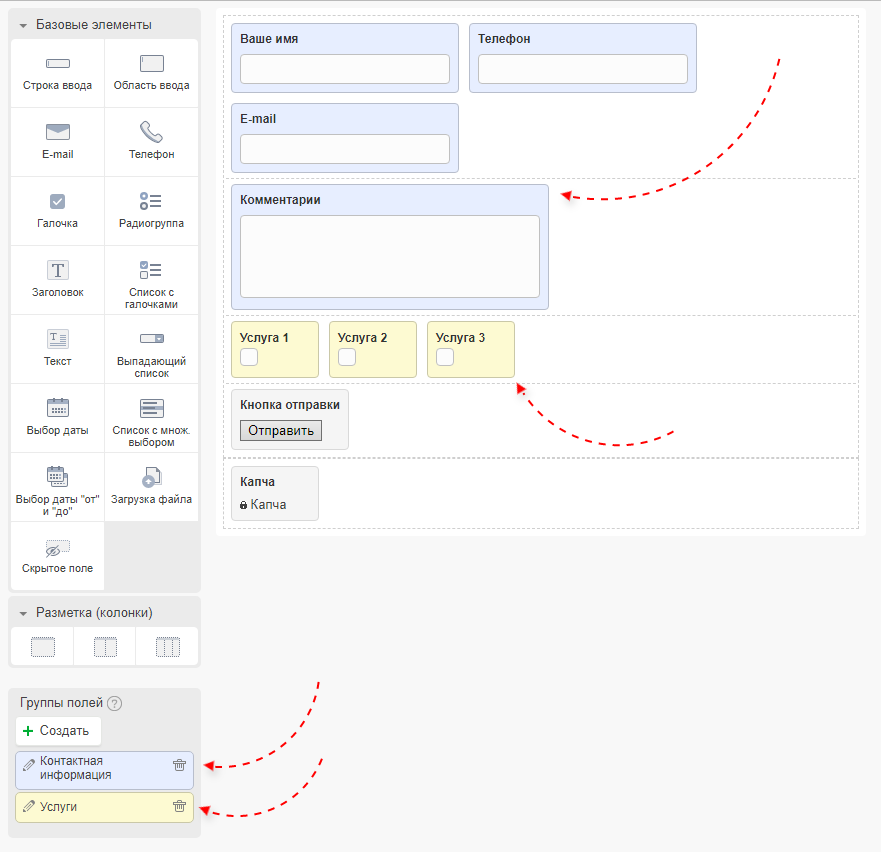
Task: Collapse the Разметка (колонки) panel
Action: tap(23, 613)
